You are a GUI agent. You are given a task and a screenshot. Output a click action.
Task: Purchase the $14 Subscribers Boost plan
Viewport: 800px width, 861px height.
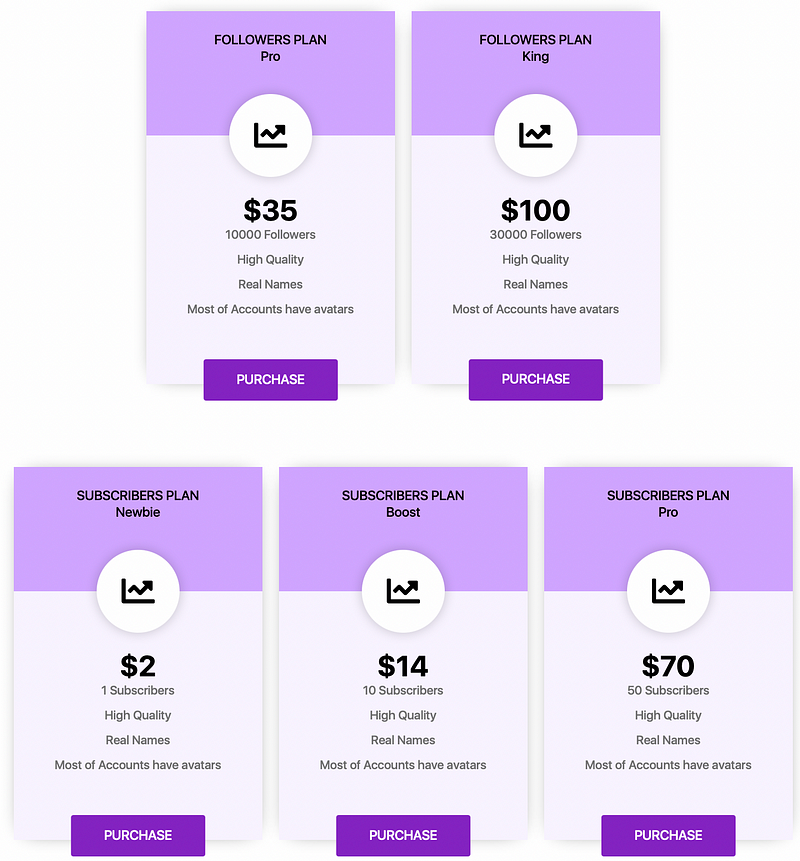pyautogui.click(x=403, y=835)
